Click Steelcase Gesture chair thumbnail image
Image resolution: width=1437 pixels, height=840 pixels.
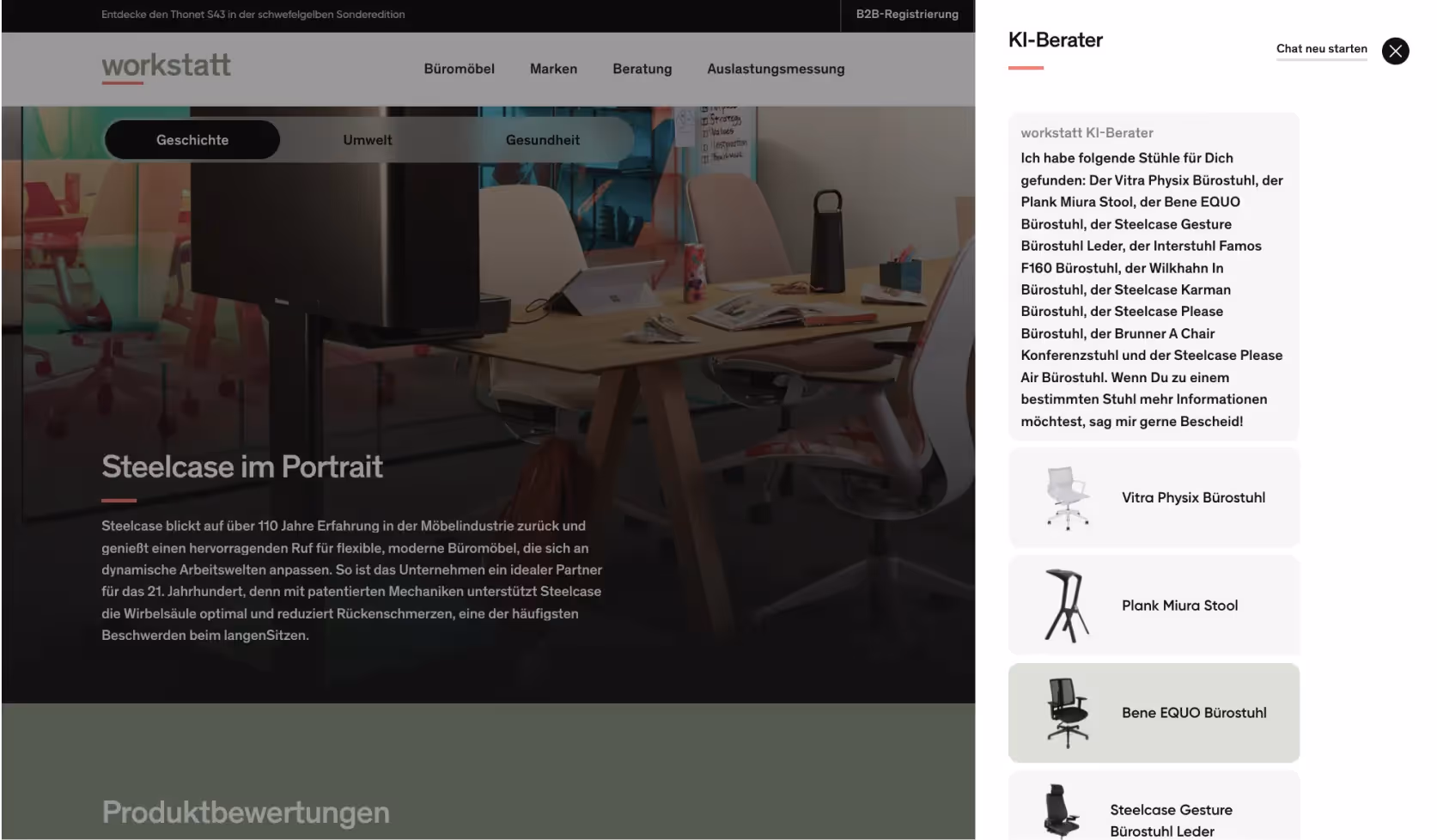coord(1062,812)
